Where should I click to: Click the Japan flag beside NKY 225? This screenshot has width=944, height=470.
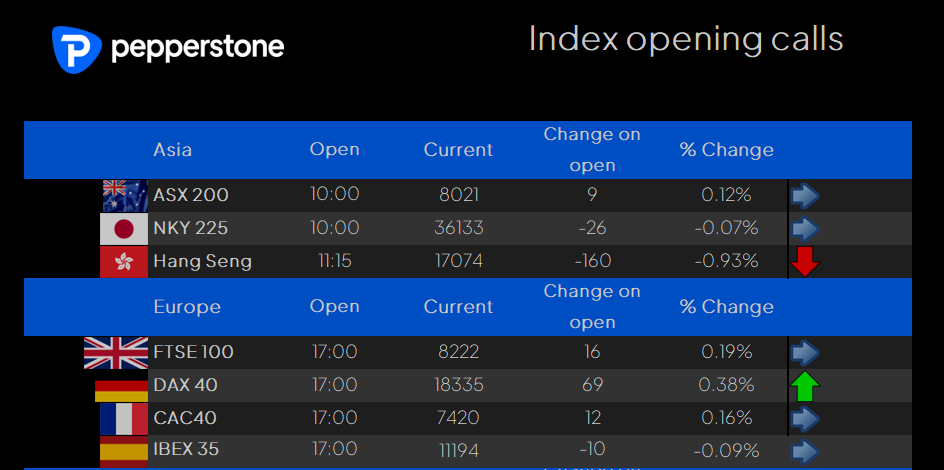point(124,229)
